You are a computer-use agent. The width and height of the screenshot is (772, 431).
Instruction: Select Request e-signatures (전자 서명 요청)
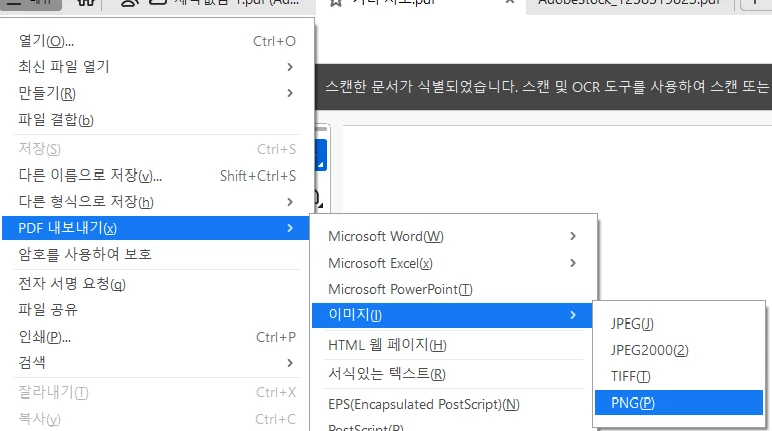point(157,284)
